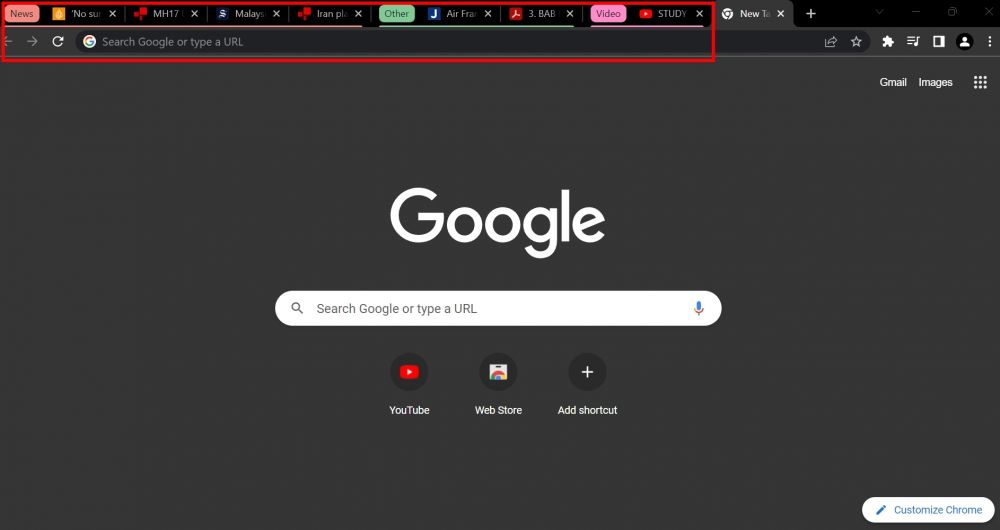Go forward to the next page
Image resolution: width=1000 pixels, height=530 pixels.
pos(32,41)
